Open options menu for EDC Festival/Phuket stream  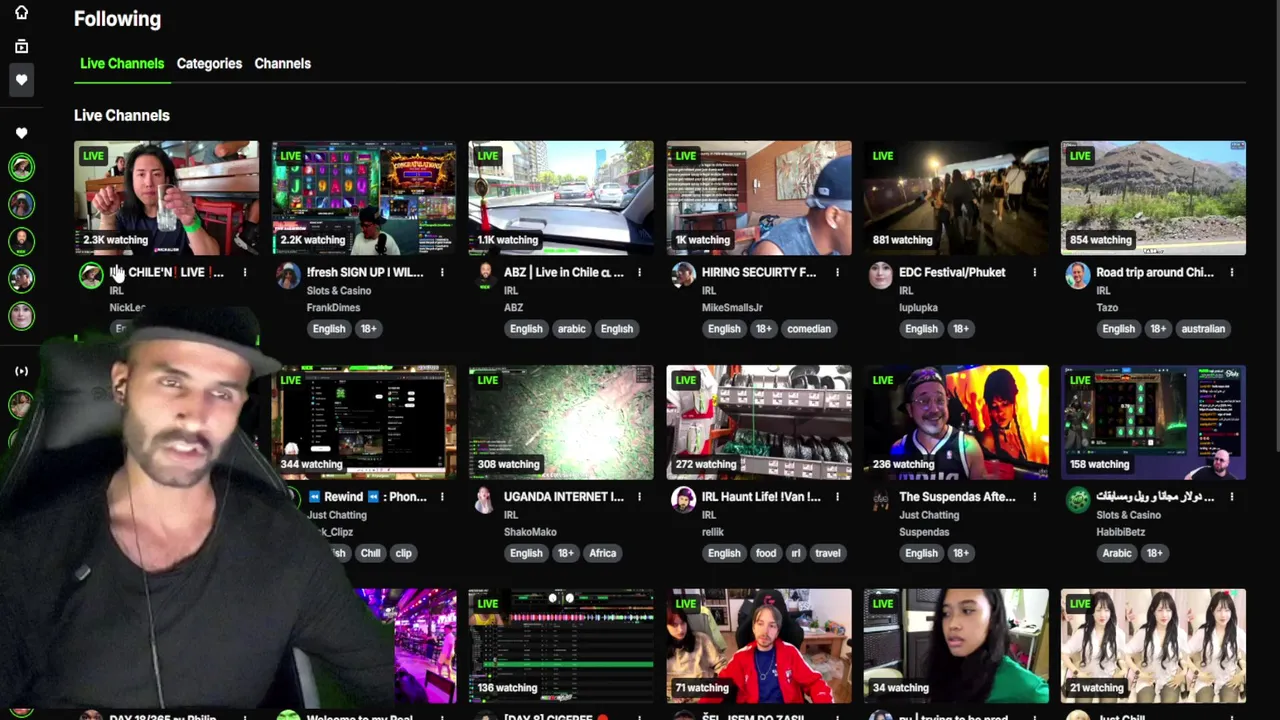1035,272
